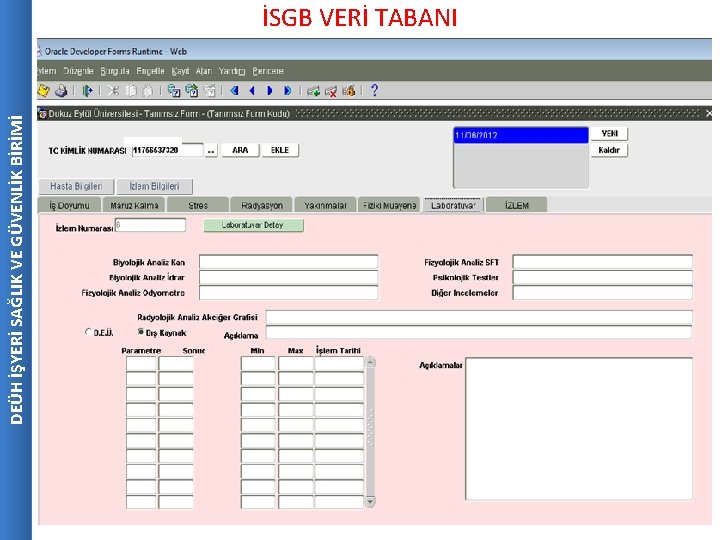Click the EKLE button

coord(280,150)
